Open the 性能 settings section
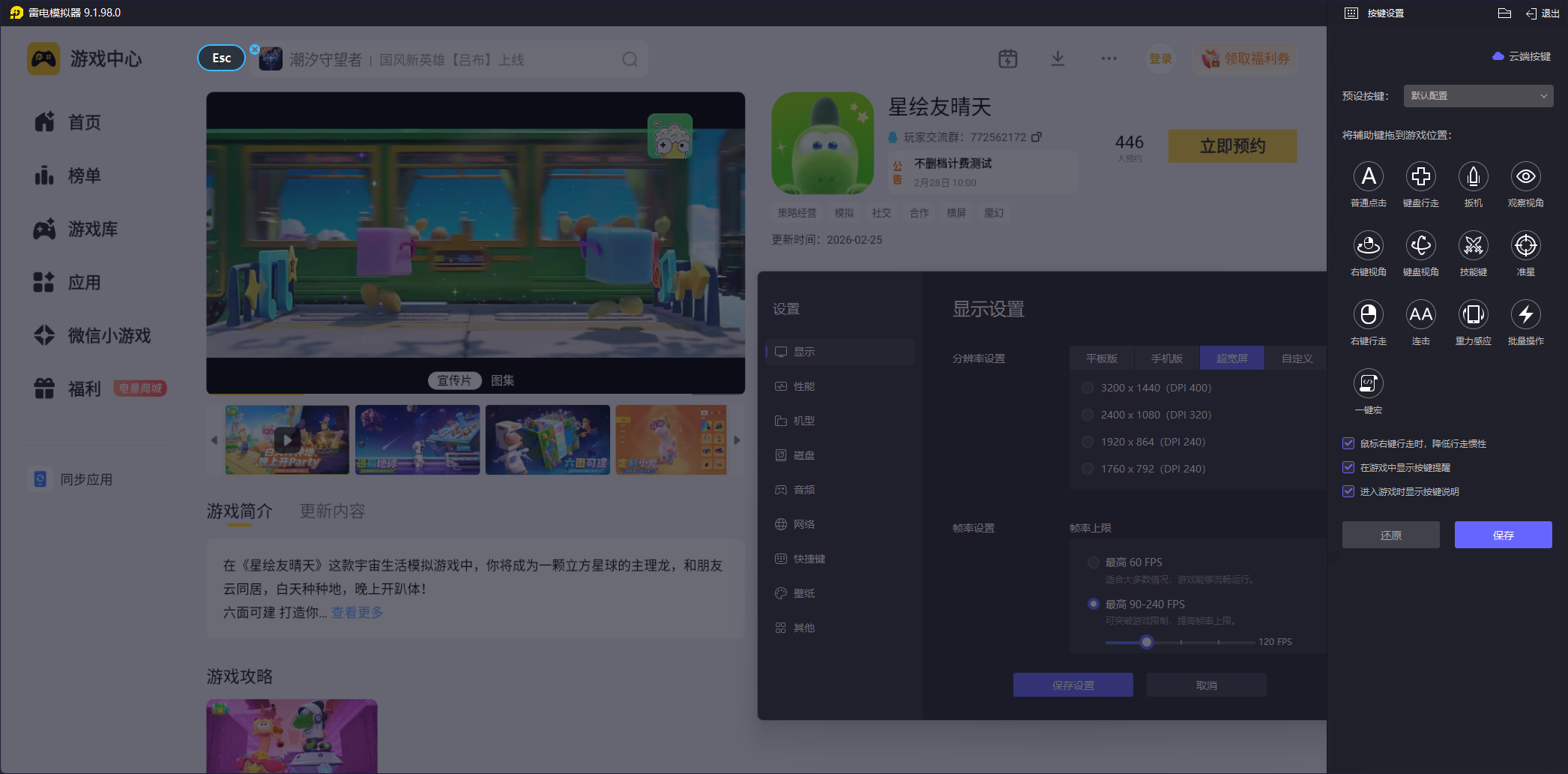Image resolution: width=1568 pixels, height=774 pixels. (x=840, y=386)
